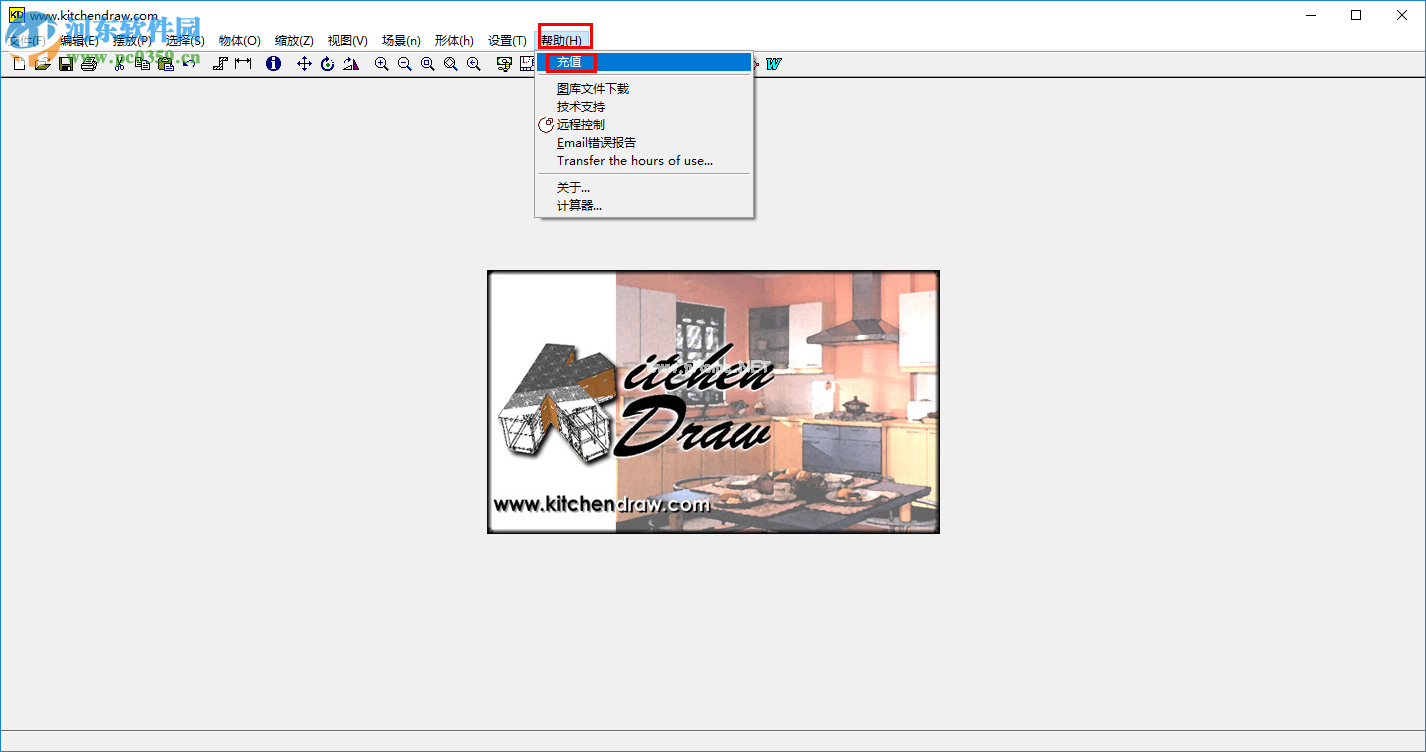Open the 设置(T) menu
Viewport: 1426px width, 752px height.
[x=507, y=41]
